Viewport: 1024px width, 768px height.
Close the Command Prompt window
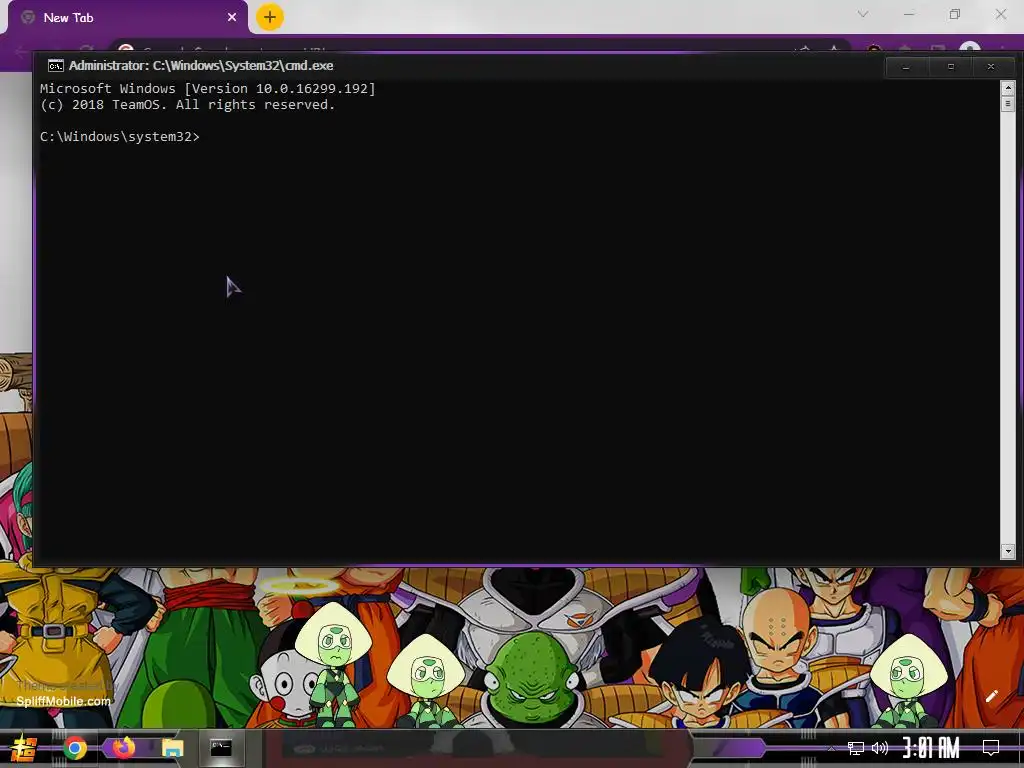(991, 67)
